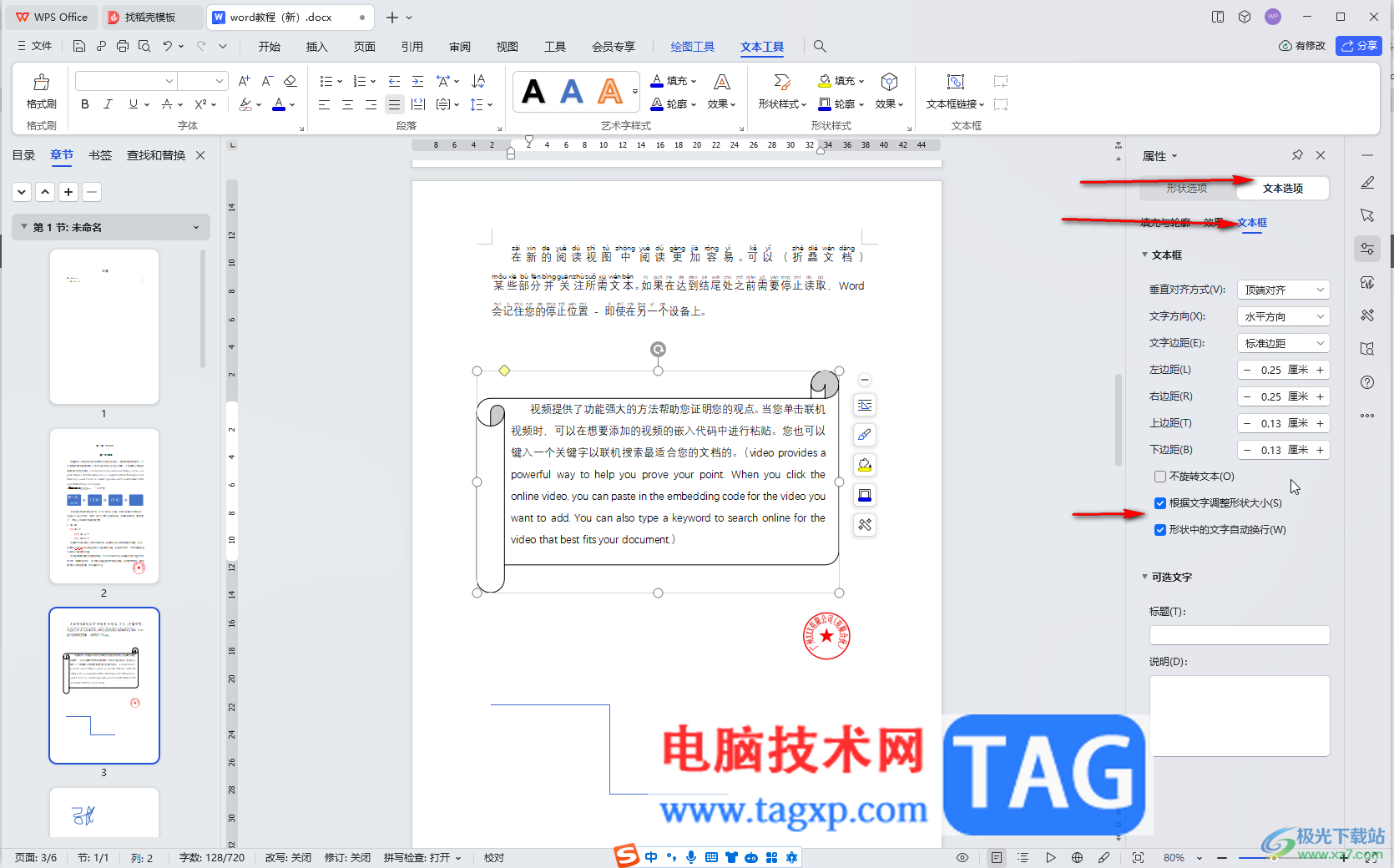Screen dimensions: 1394x868
Task: Open the 文件 menu
Action: (34, 46)
